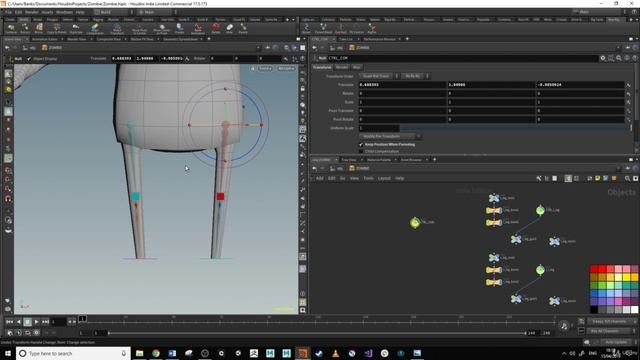Select the Bake Animation shelf tool
The height and width of the screenshot is (360, 640).
[198, 29]
